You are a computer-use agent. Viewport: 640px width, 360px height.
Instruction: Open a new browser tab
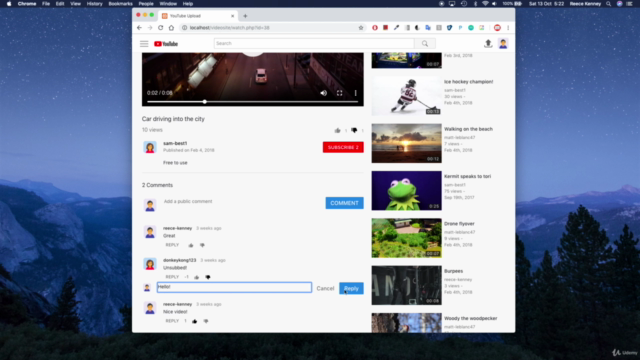pyautogui.click(x=245, y=16)
